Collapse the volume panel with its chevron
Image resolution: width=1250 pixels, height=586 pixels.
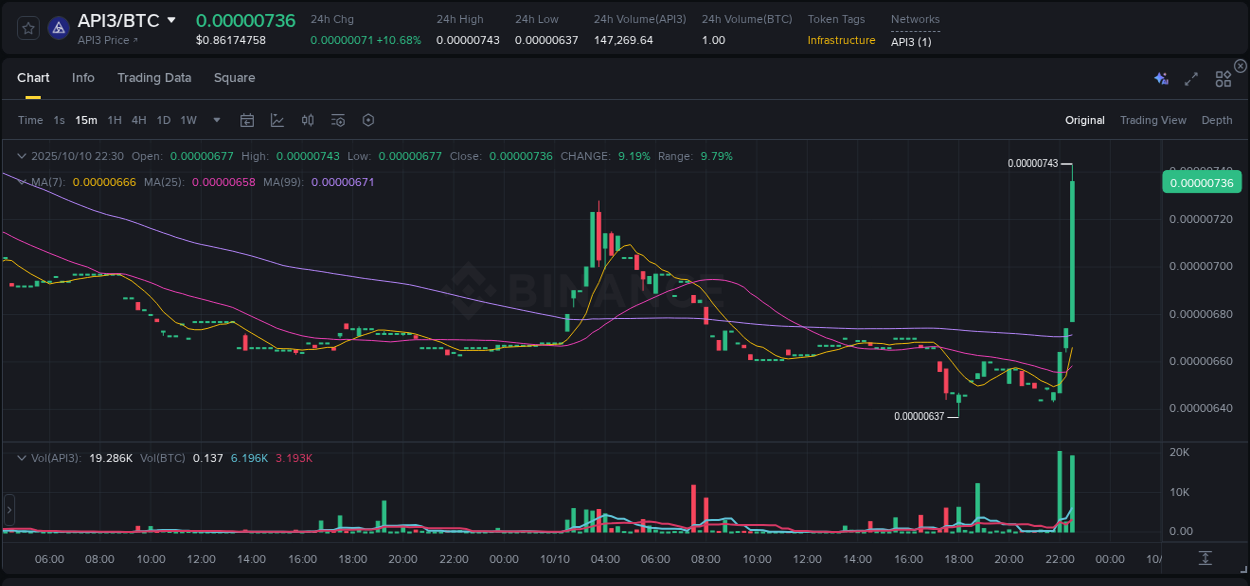[20, 456]
